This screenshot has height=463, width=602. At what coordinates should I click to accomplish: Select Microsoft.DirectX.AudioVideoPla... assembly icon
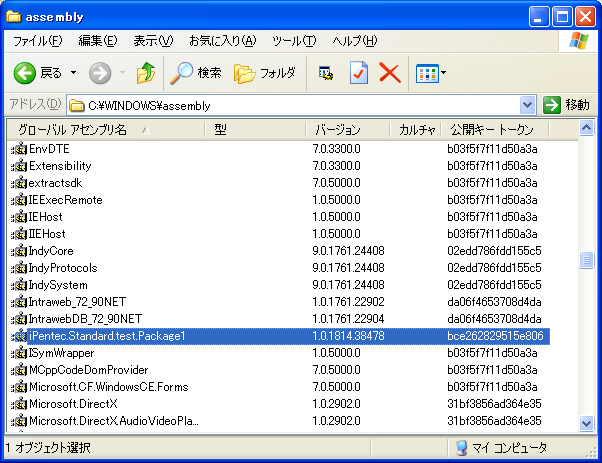point(19,421)
